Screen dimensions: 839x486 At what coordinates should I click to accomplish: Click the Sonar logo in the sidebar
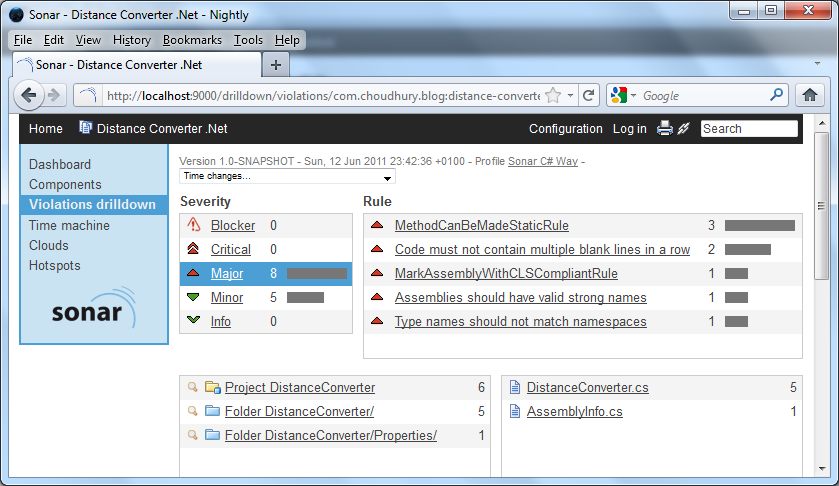pos(94,307)
